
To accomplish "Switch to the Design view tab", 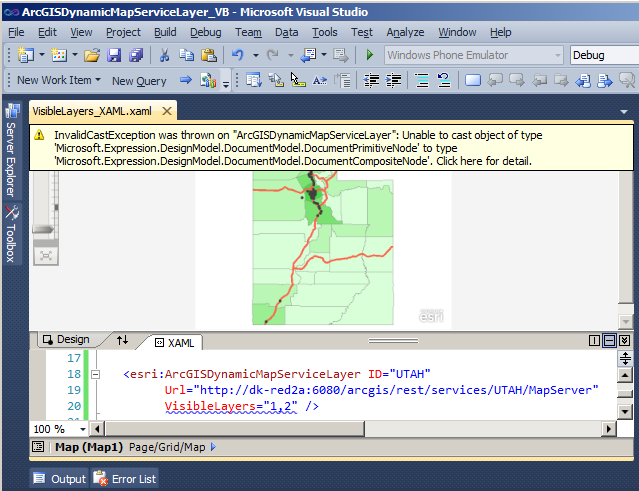I will (67, 339).
